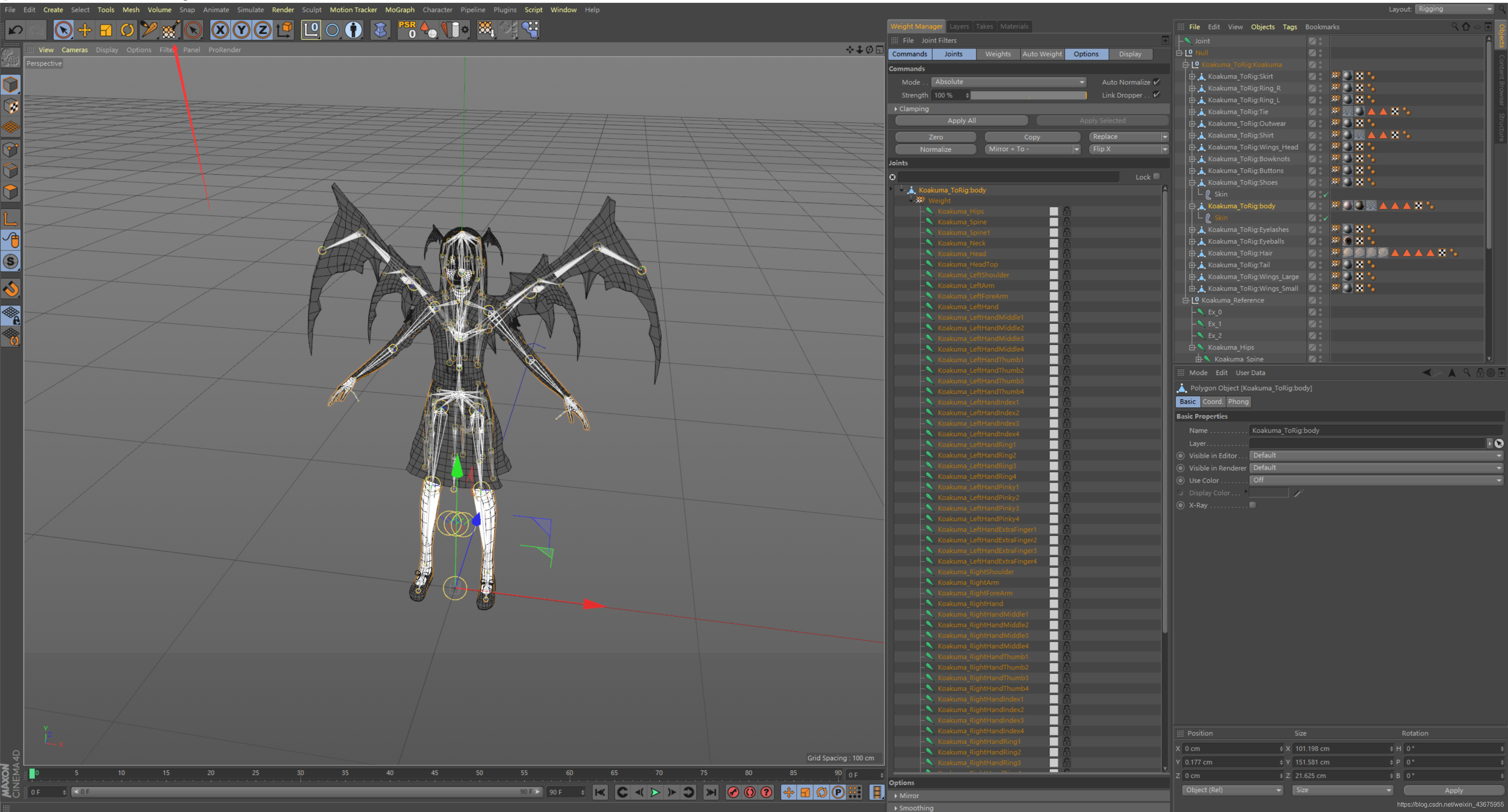Click the Copy button

coord(1032,137)
